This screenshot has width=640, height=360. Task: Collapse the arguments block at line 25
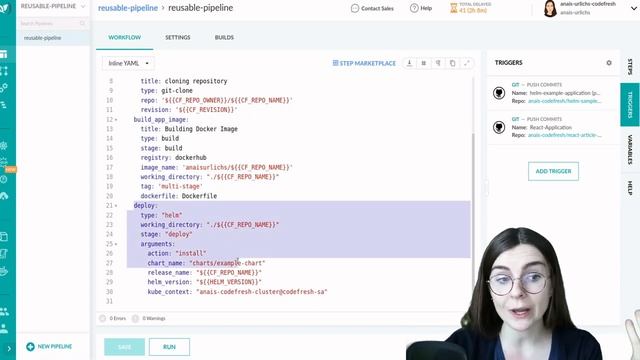point(116,244)
